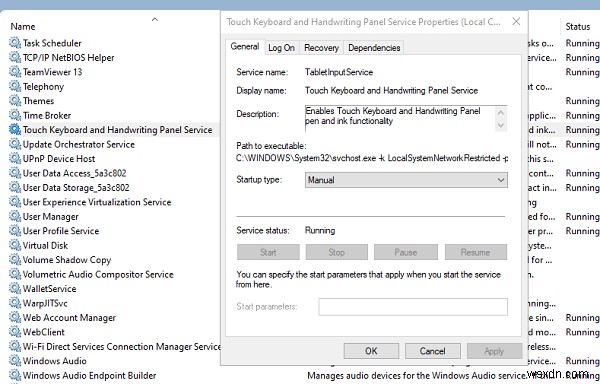The height and width of the screenshot is (384, 600).
Task: Select the Update Orchestrator Service row
Action: [x=79, y=144]
